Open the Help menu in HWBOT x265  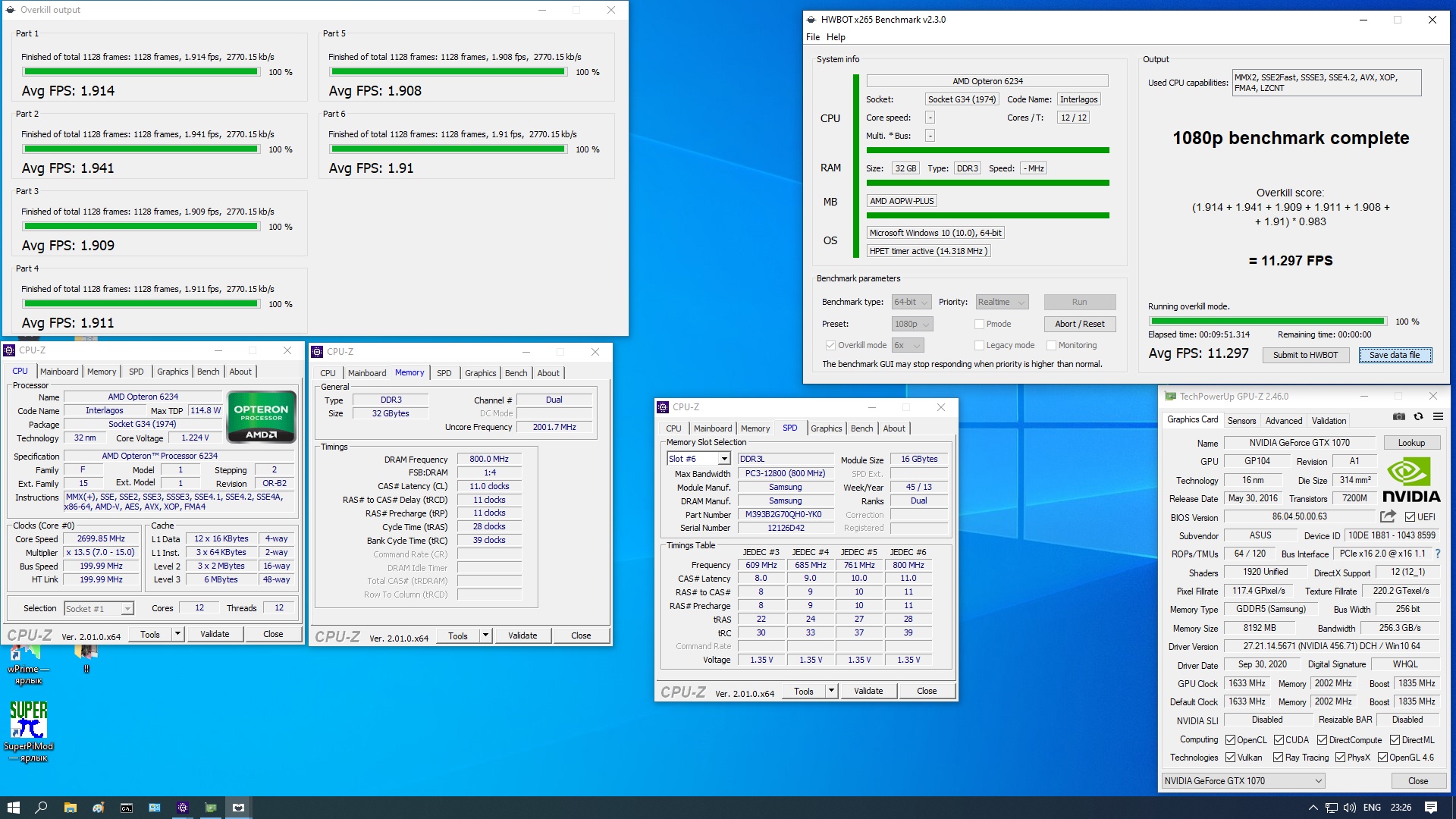pyautogui.click(x=836, y=37)
